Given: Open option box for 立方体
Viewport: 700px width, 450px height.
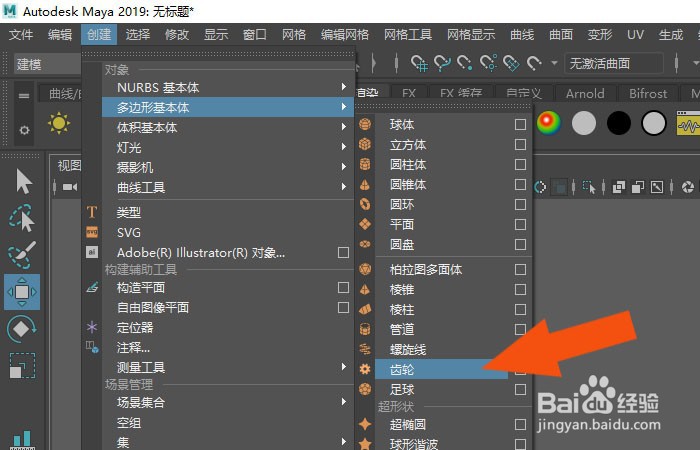Looking at the screenshot, I should click(520, 144).
